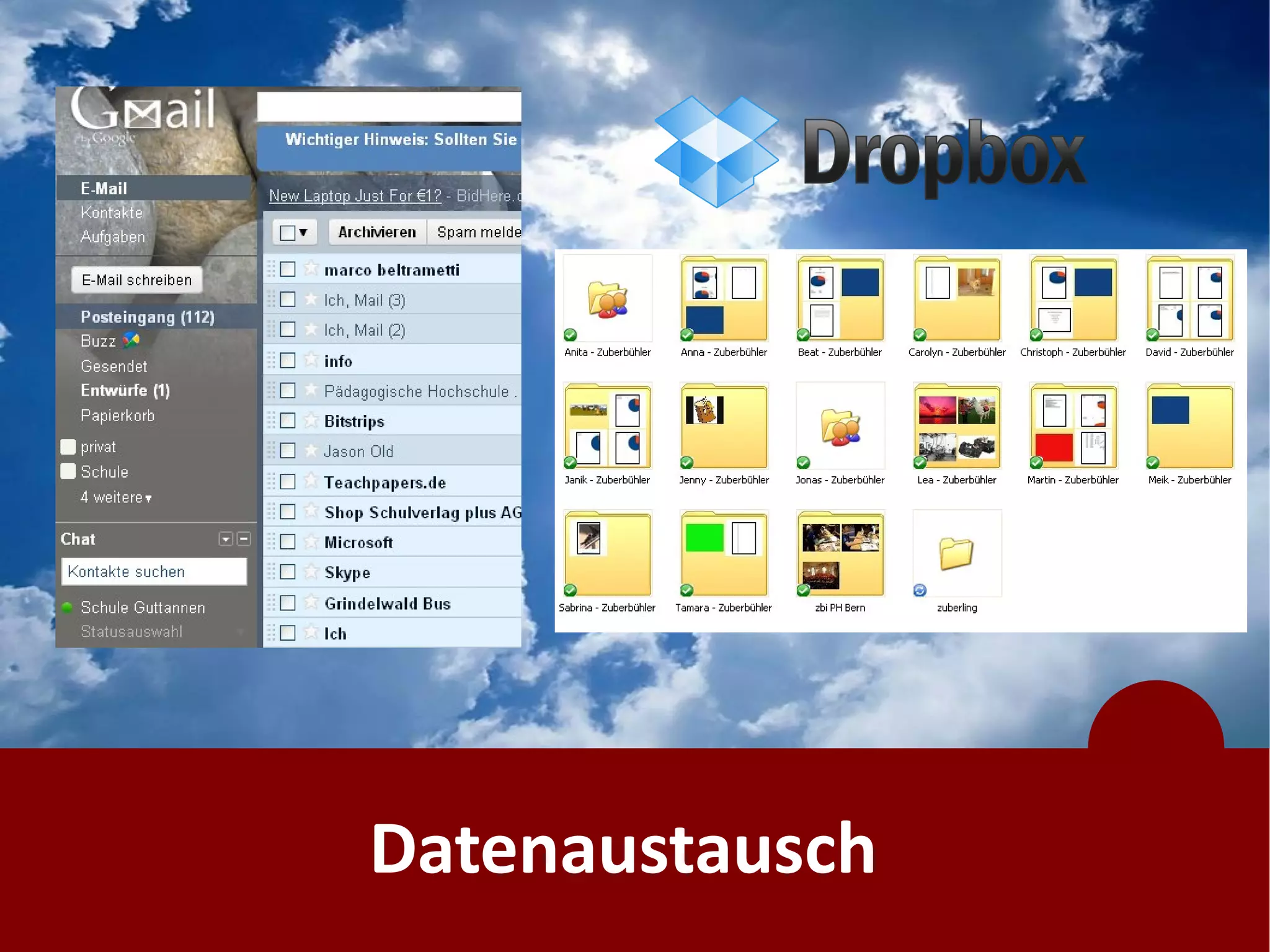This screenshot has height=952, width=1270.
Task: Click the green status dot for Schule Guttannen
Action: [68, 607]
